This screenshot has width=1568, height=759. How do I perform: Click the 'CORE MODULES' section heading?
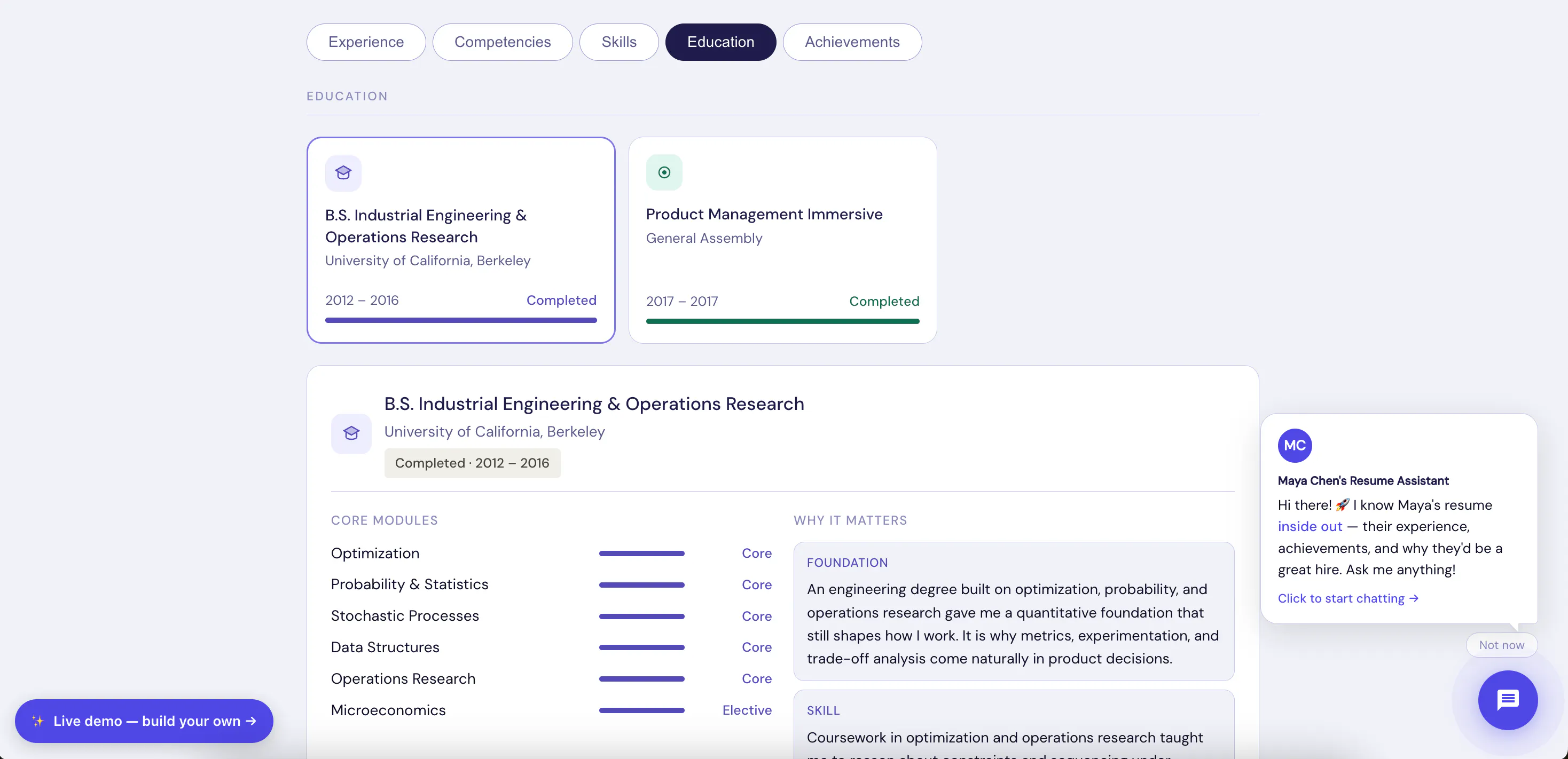point(384,520)
